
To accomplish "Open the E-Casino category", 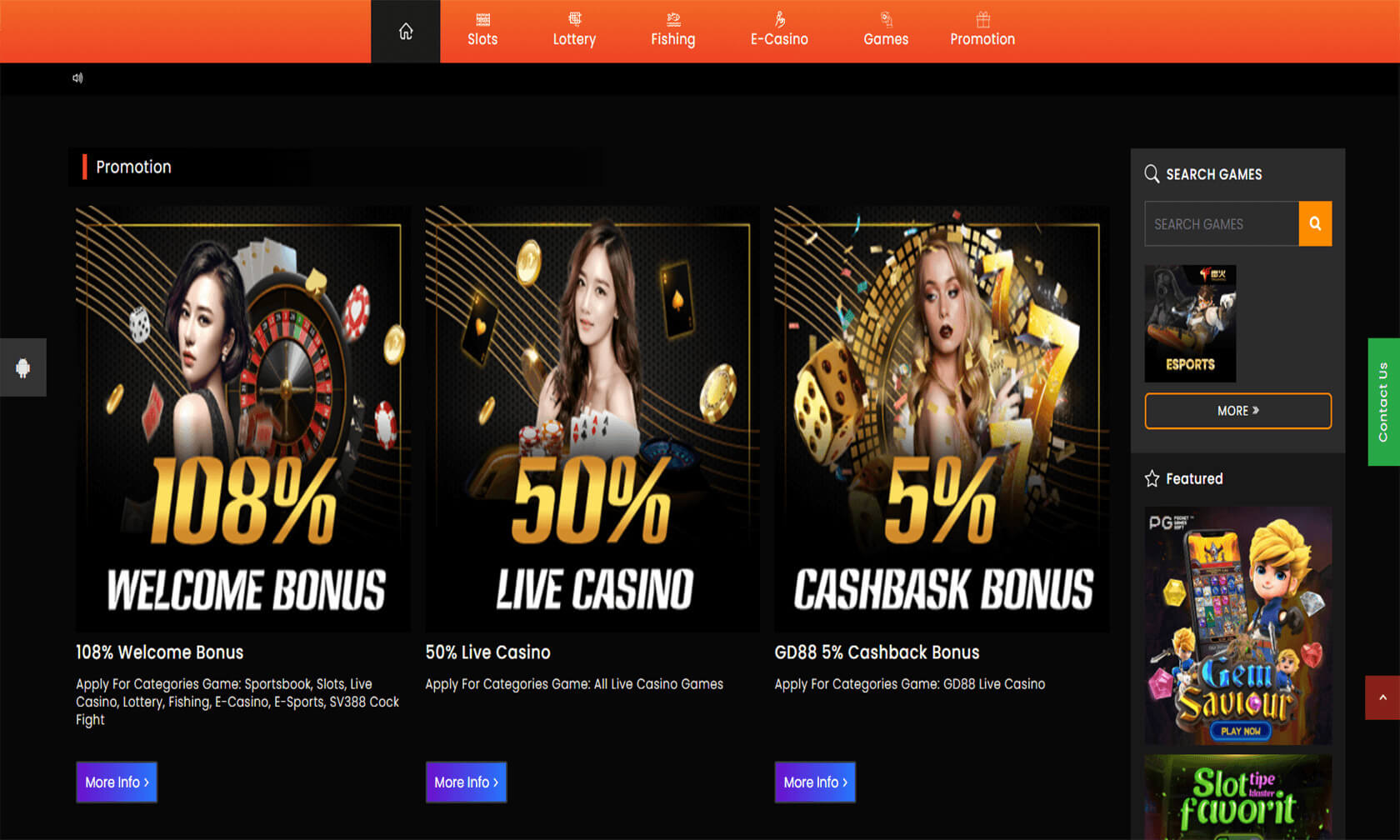I will pos(779,31).
